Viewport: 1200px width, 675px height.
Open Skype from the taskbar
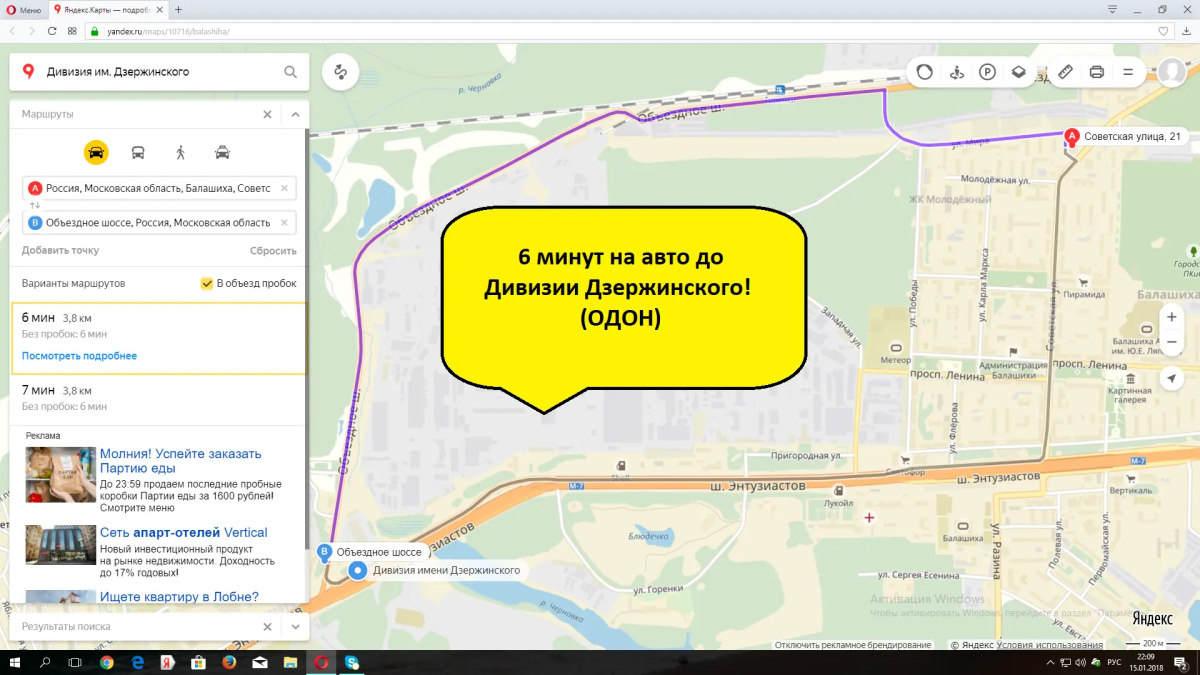[x=352, y=662]
